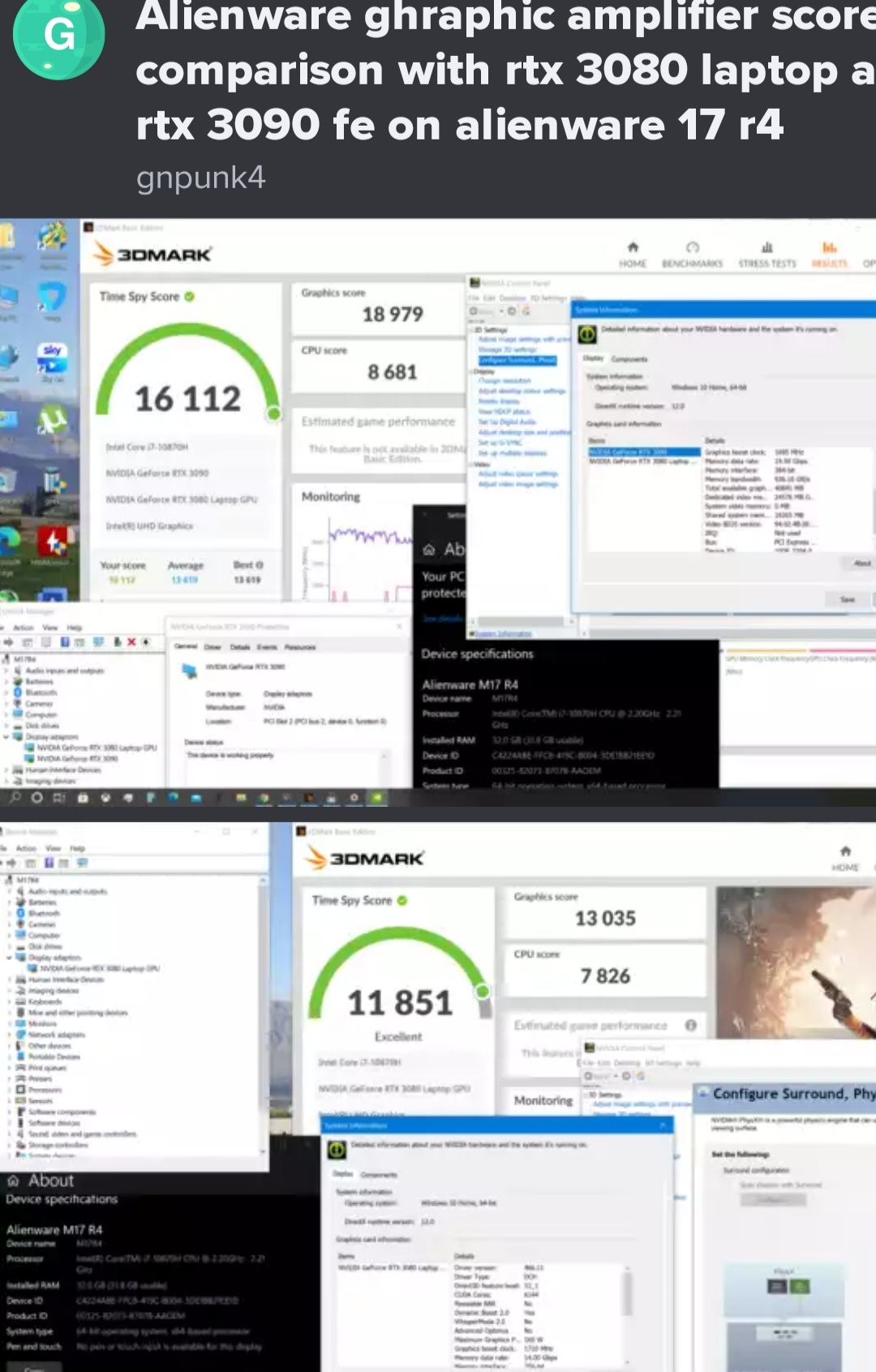This screenshot has height=1372, width=876.
Task: Open System Information link in upper NVIDIA Control Panel
Action: click(x=504, y=633)
